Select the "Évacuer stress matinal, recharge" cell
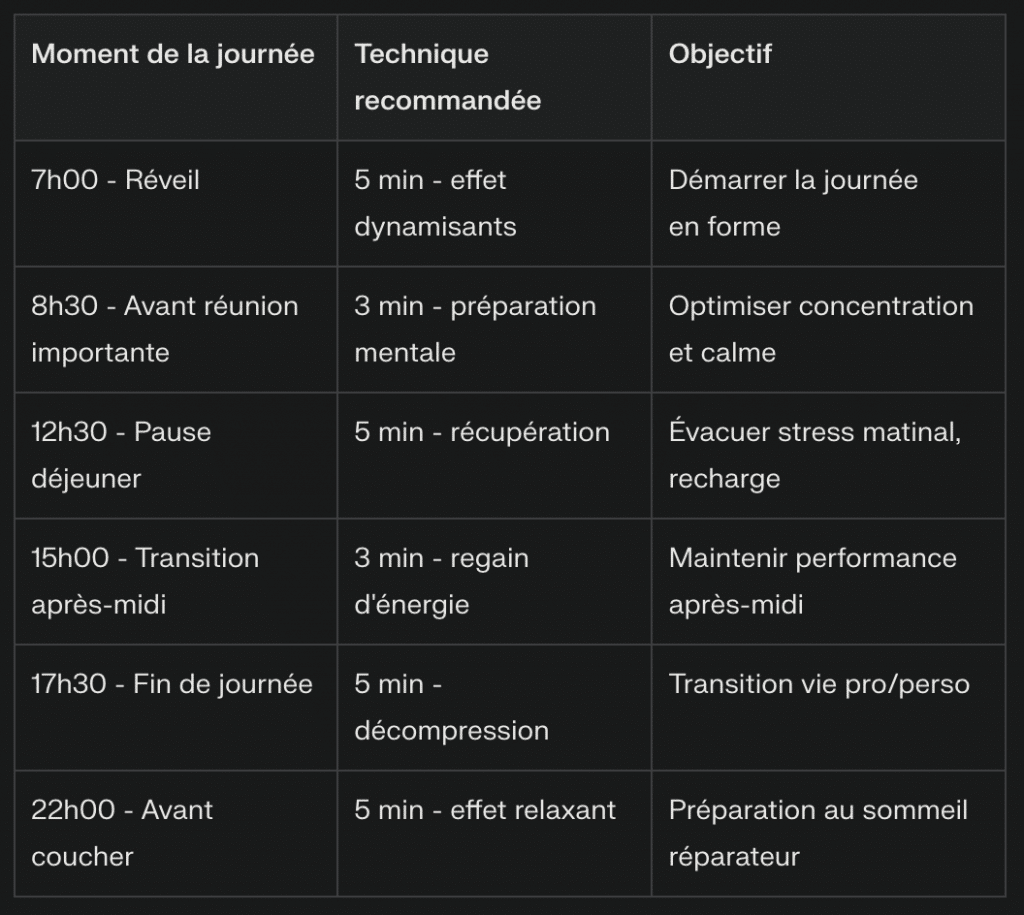Viewport: 1024px width, 915px height. click(815, 455)
